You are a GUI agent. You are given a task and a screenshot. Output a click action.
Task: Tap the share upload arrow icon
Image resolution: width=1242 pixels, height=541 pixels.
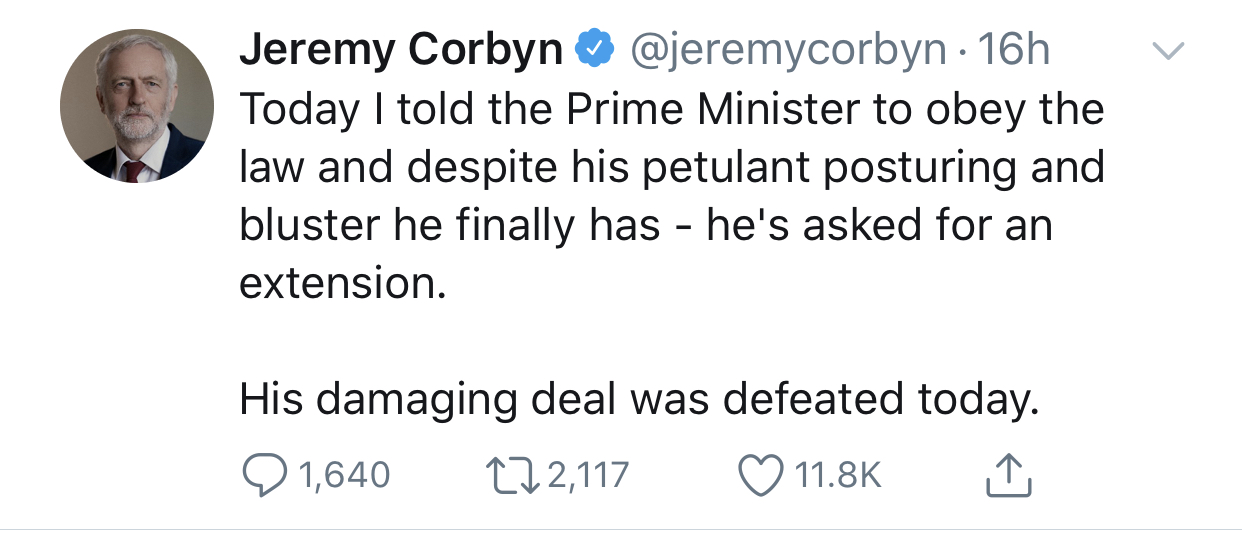(1008, 476)
